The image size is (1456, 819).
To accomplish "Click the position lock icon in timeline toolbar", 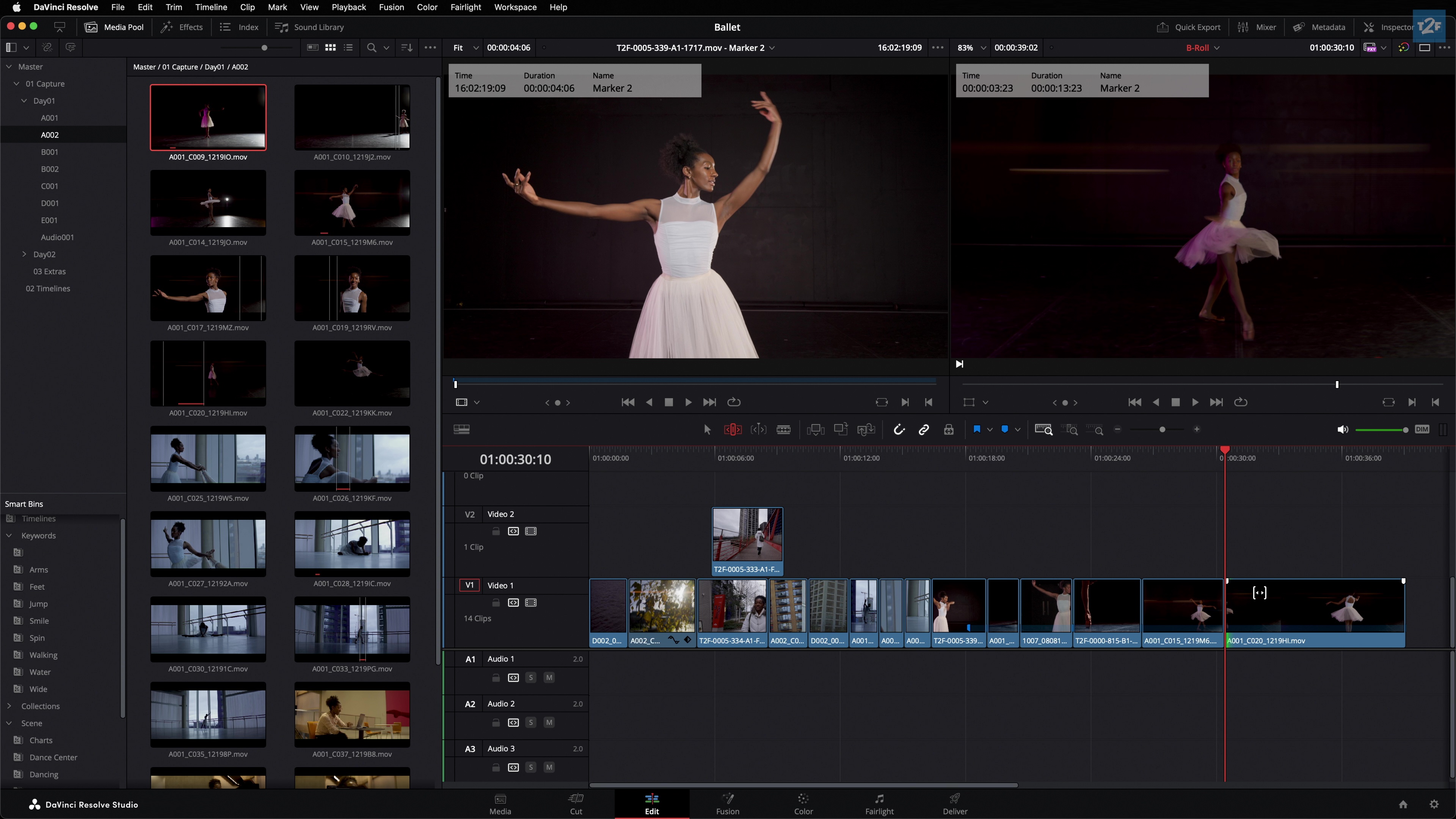I will point(948,430).
